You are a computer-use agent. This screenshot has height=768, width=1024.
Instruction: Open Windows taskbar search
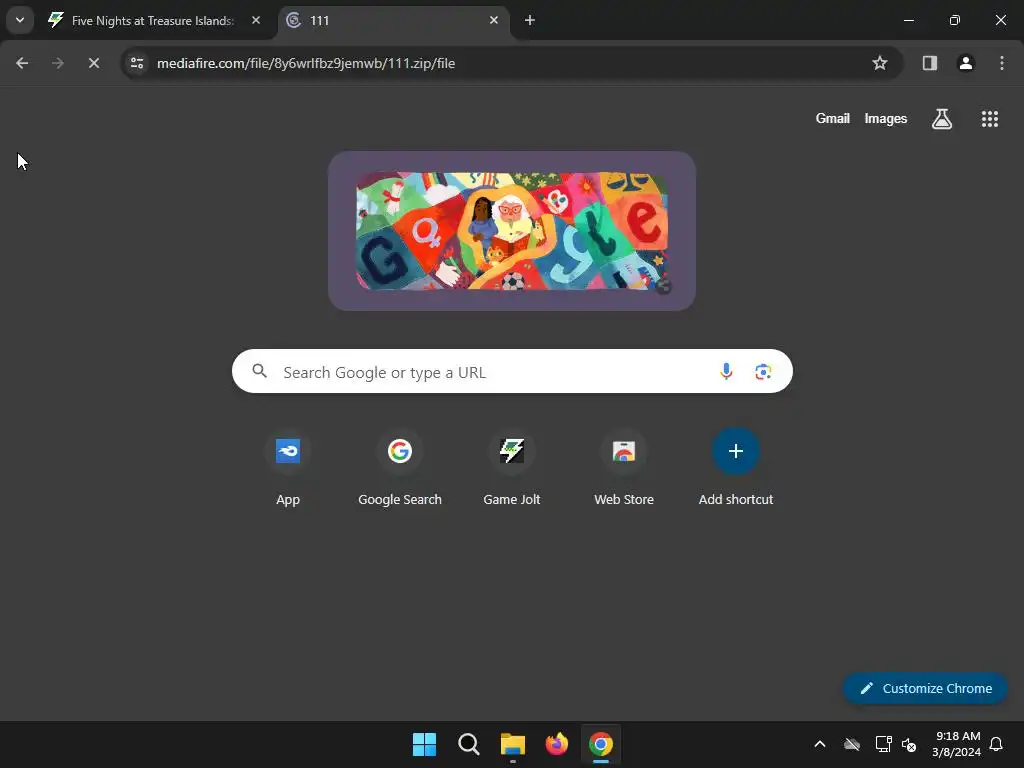tap(468, 744)
